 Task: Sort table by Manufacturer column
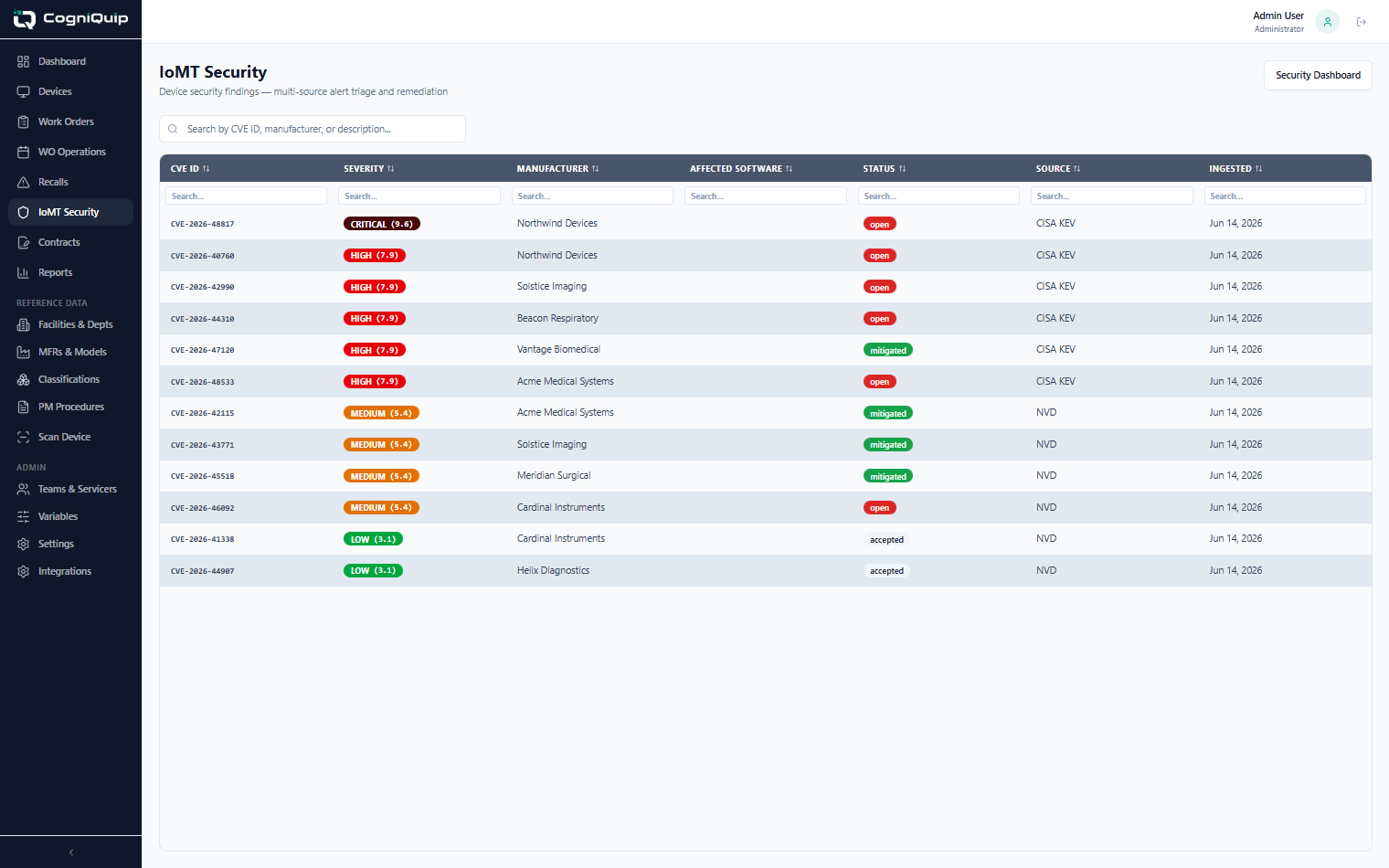pos(557,169)
